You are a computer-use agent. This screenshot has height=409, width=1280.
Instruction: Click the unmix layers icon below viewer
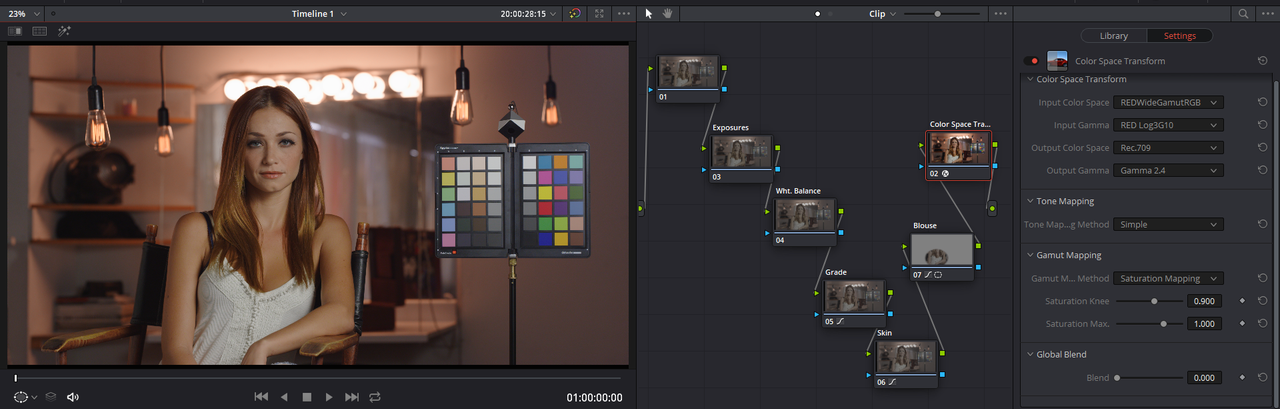click(x=51, y=397)
